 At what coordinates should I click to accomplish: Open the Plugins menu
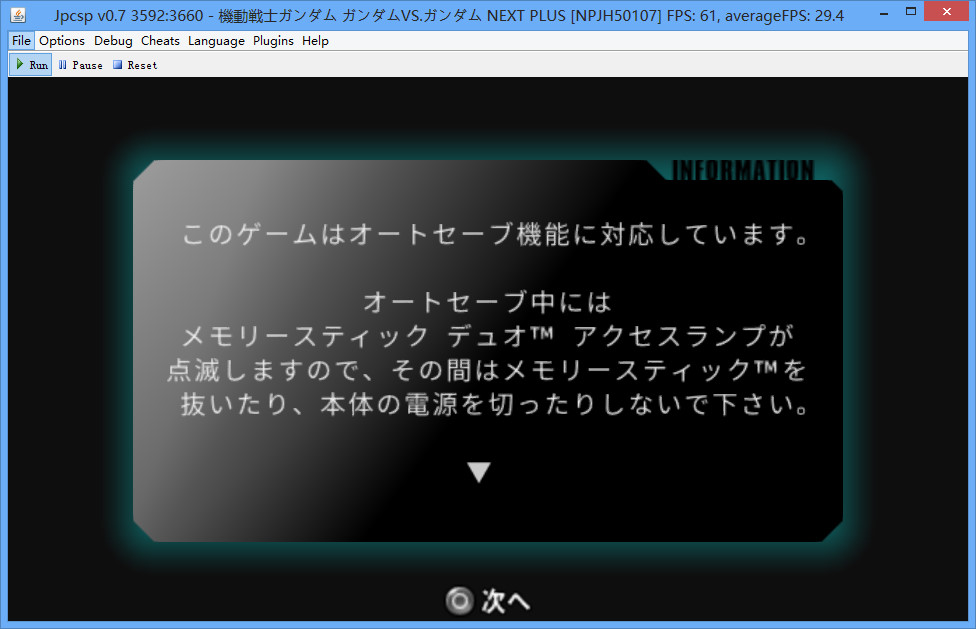pos(273,41)
